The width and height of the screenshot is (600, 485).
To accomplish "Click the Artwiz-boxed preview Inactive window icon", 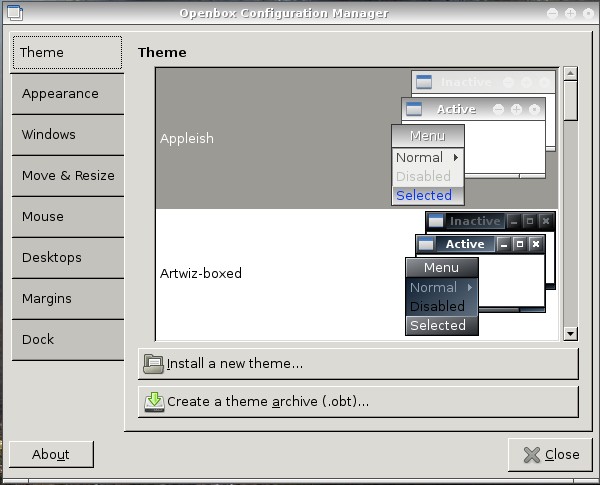I will (x=436, y=221).
